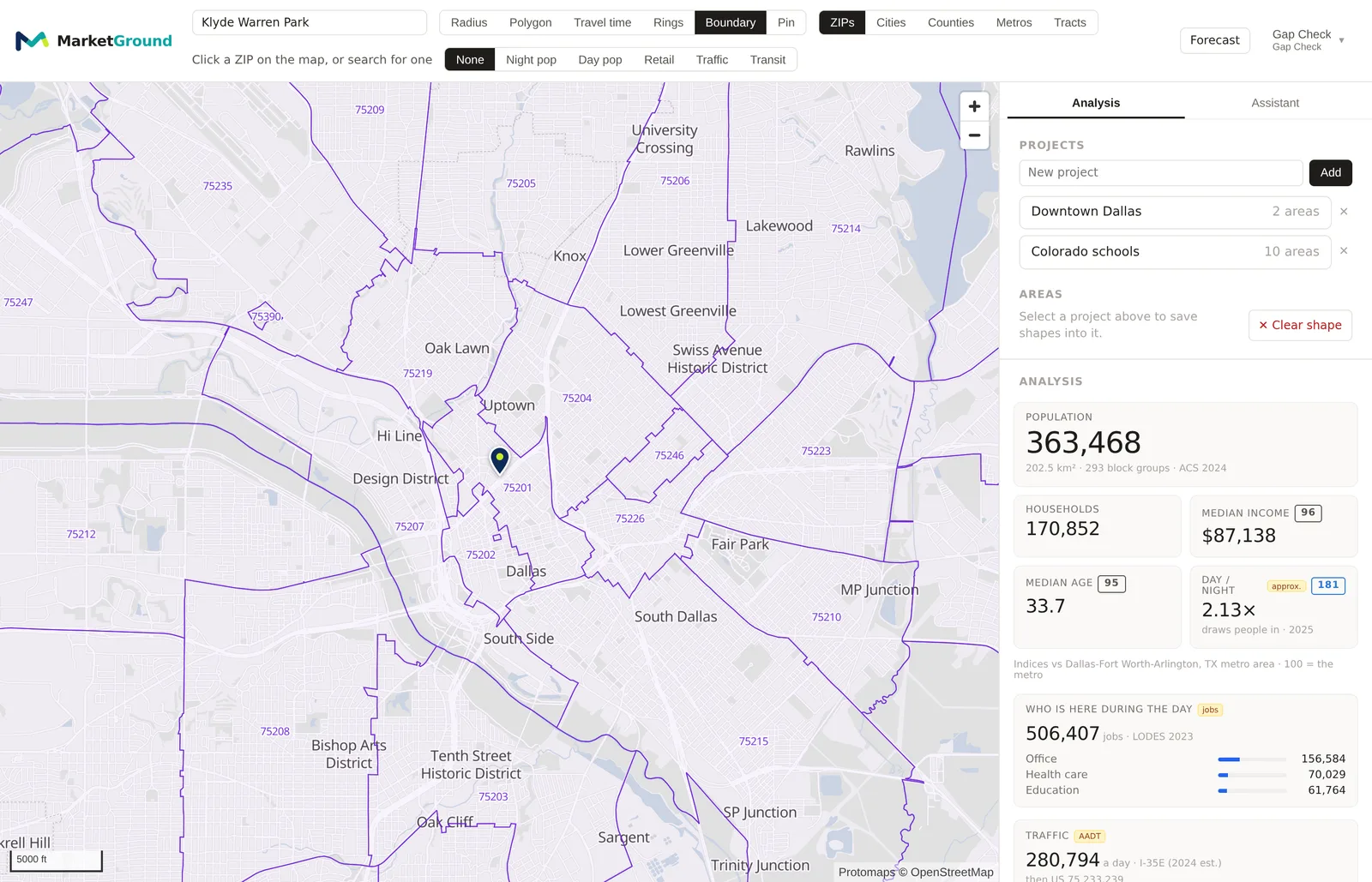Show the Retail overlay
The width and height of the screenshot is (1372, 882).
tap(659, 59)
